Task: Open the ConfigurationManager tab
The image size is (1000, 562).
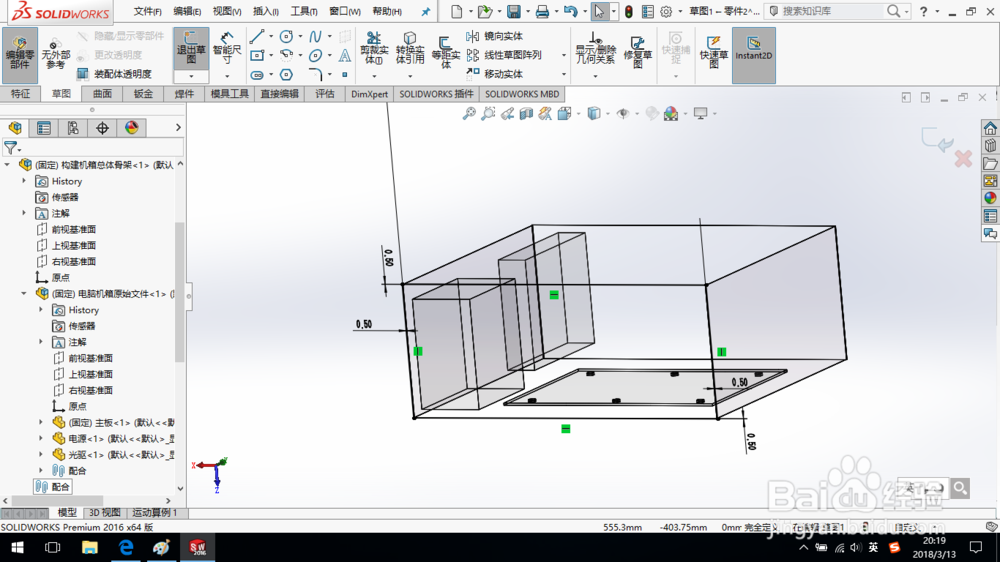Action: 73,128
